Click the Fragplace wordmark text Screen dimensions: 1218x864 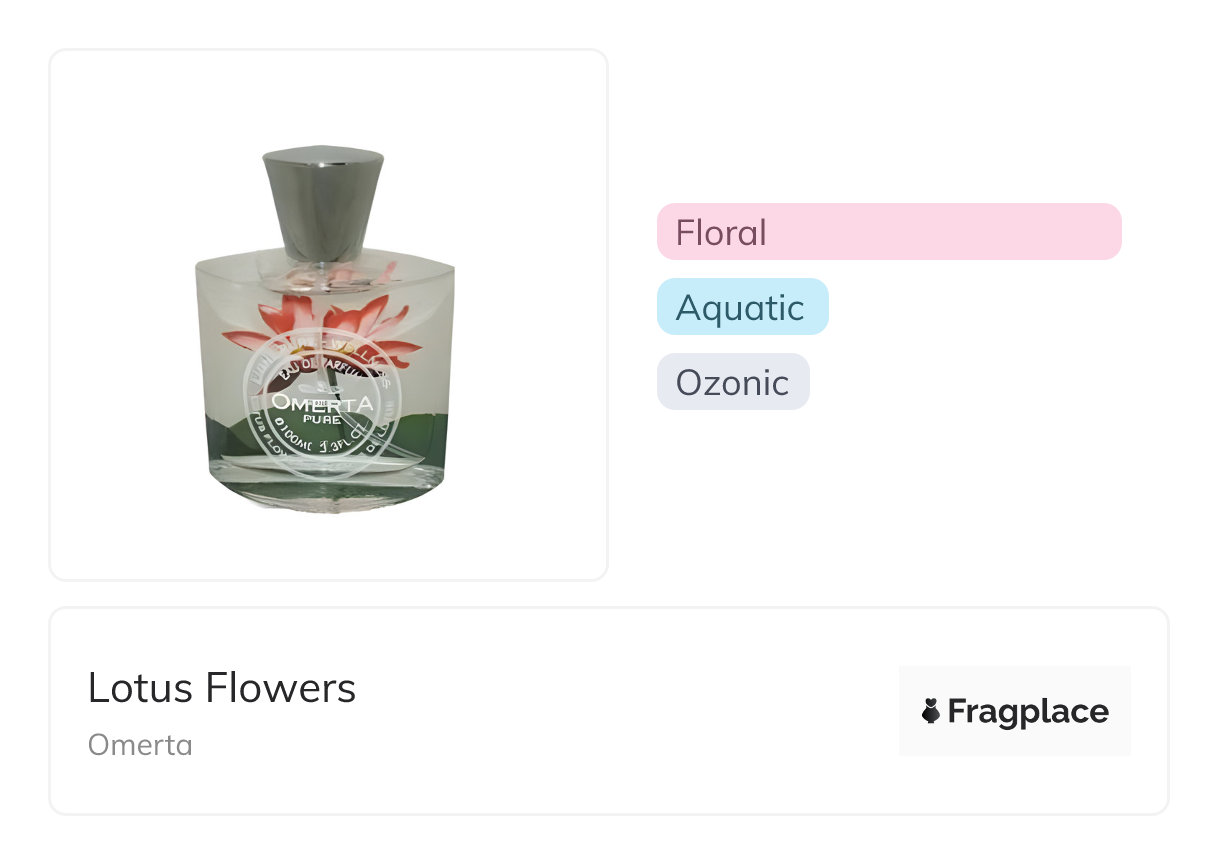pyautogui.click(x=1027, y=711)
